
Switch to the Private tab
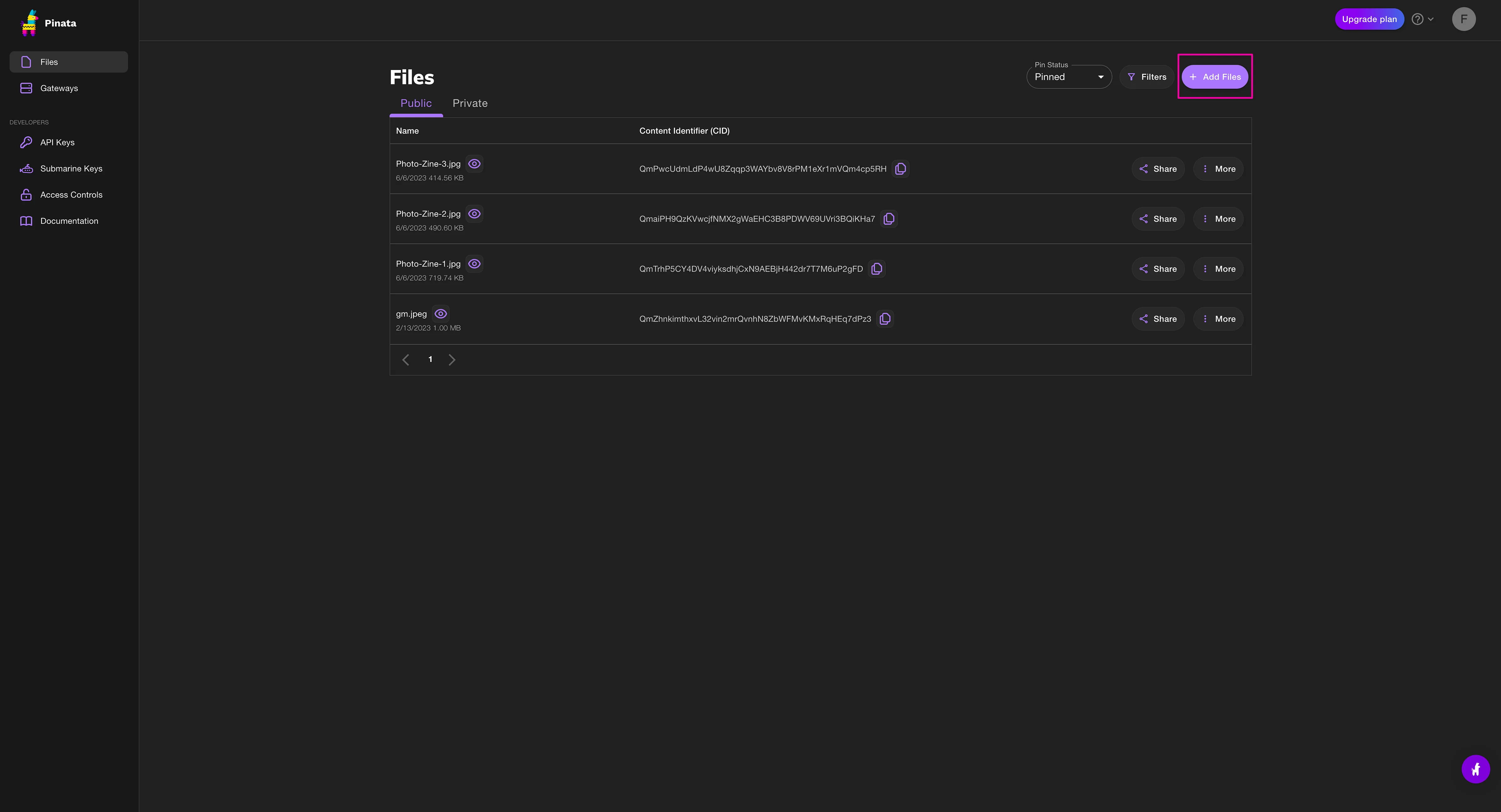tap(470, 104)
